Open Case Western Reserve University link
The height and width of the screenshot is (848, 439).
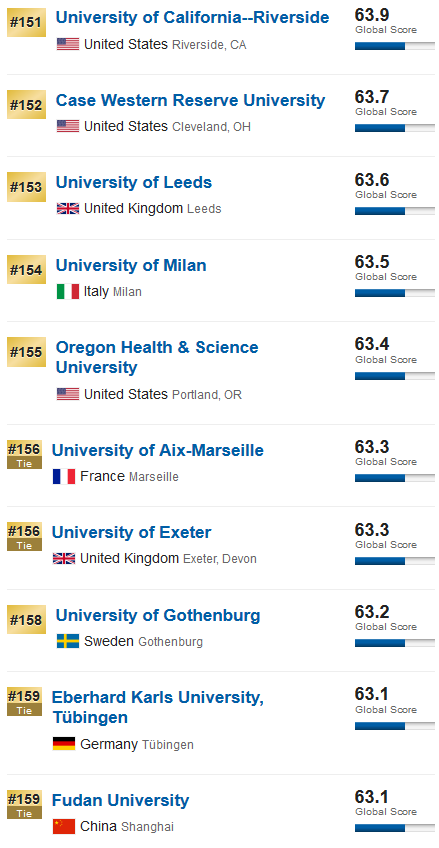click(190, 100)
